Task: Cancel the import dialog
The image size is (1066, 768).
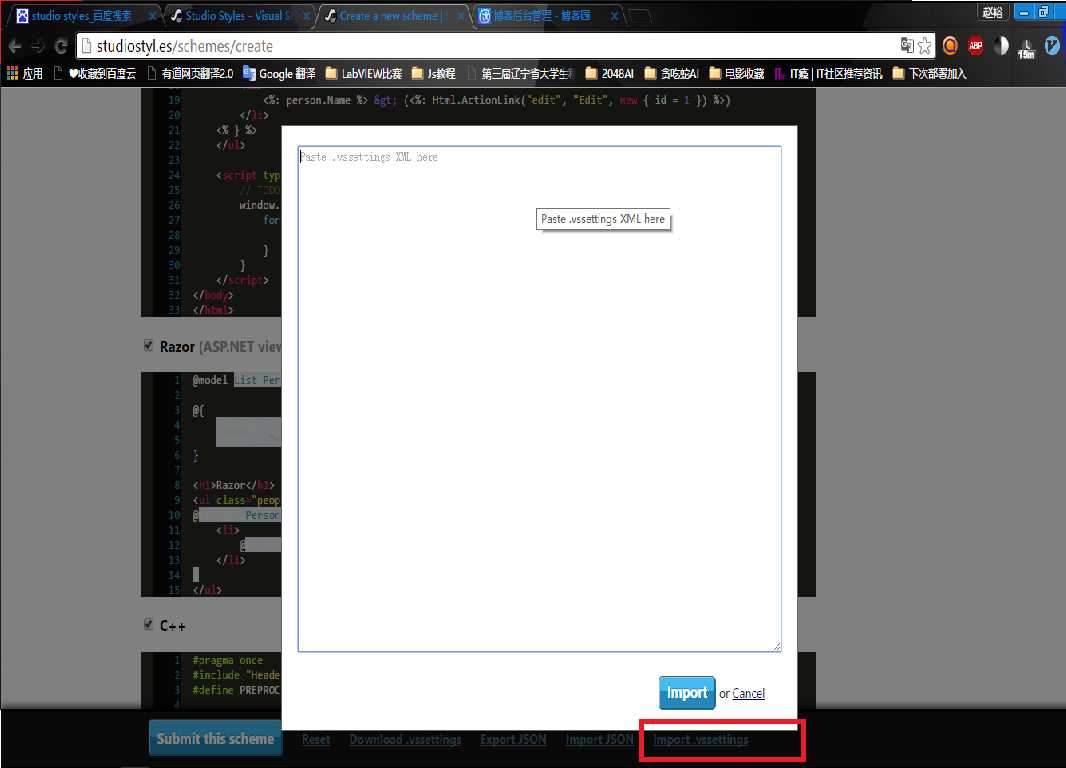Action: (749, 693)
